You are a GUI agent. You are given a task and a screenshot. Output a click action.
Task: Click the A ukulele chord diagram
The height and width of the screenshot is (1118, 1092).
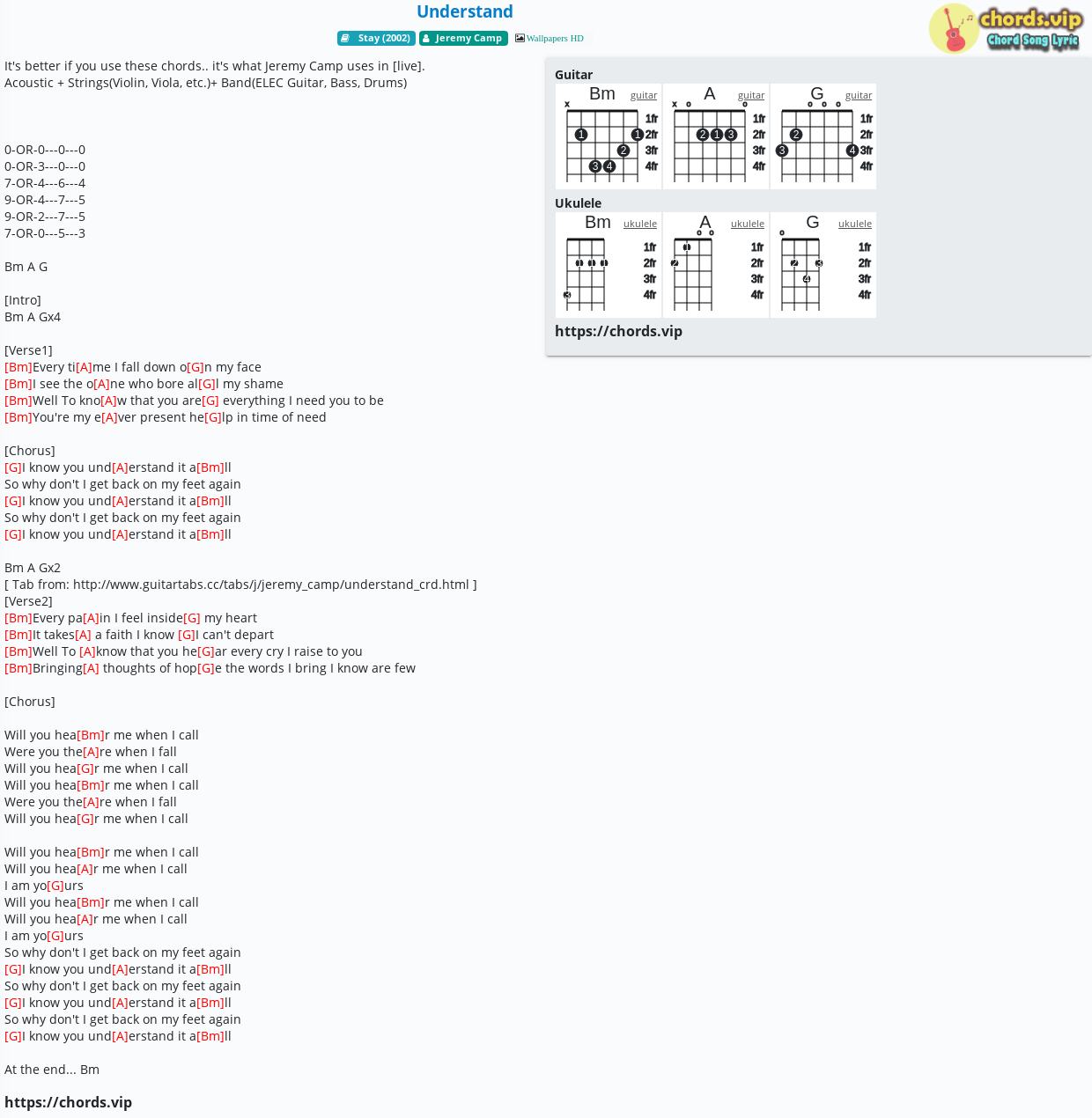716,265
